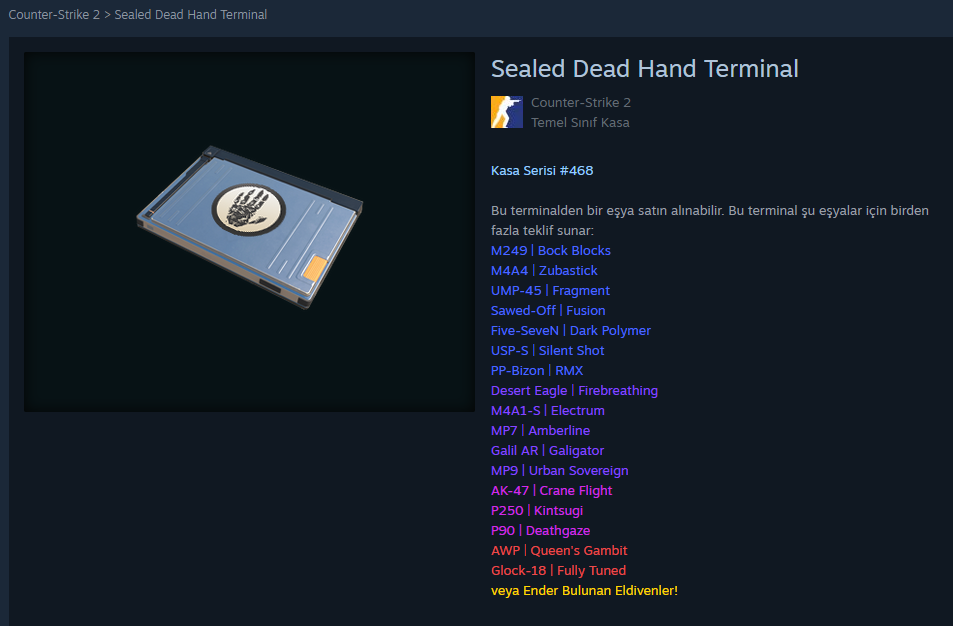
Task: Choose MP7 | Amberline skin
Action: pos(540,431)
